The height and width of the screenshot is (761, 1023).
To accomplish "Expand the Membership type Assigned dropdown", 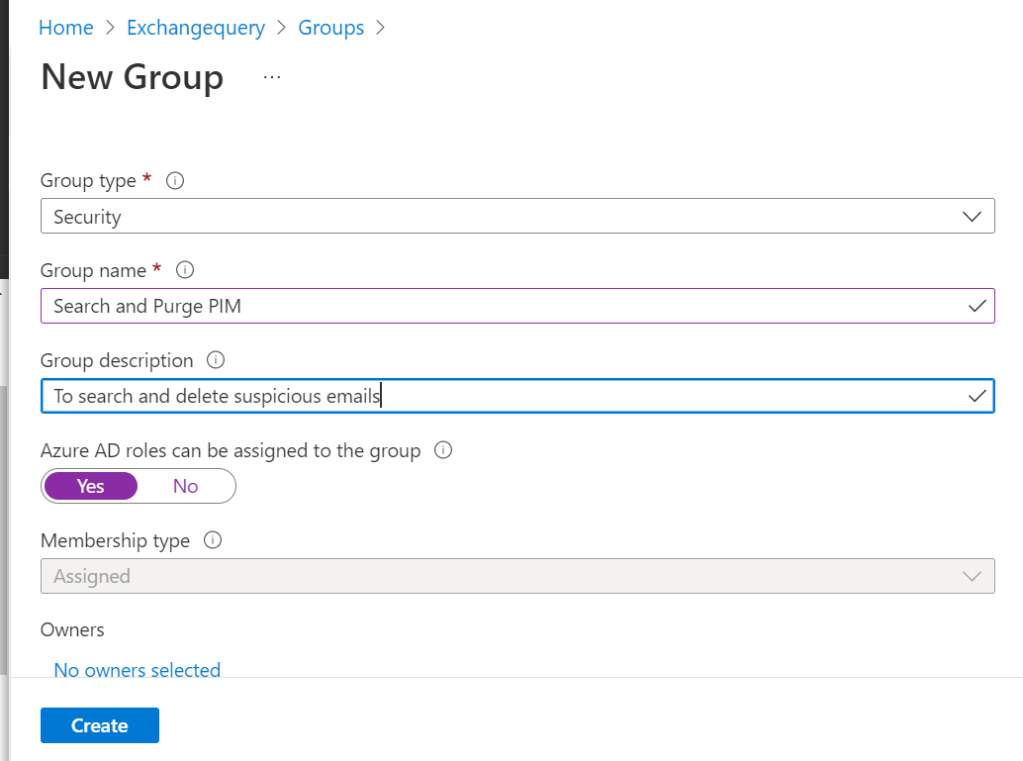I will [500, 576].
